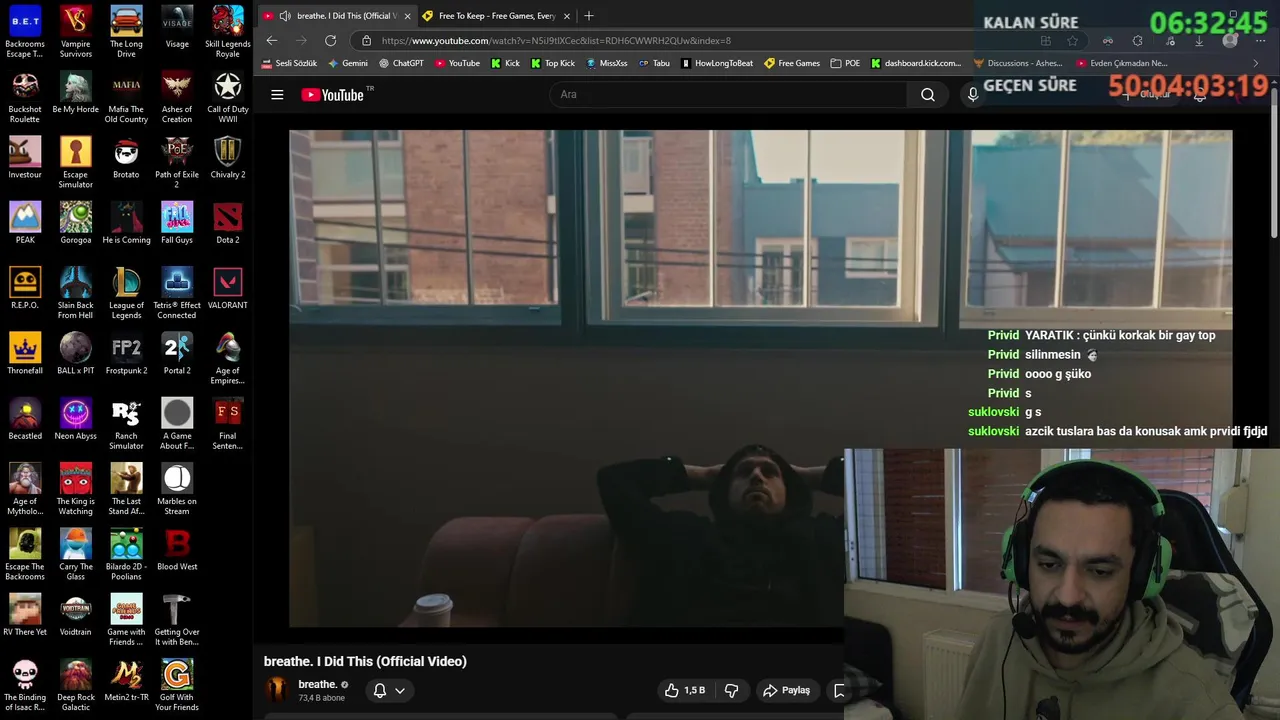Open the Gemini bookmark

[347, 63]
